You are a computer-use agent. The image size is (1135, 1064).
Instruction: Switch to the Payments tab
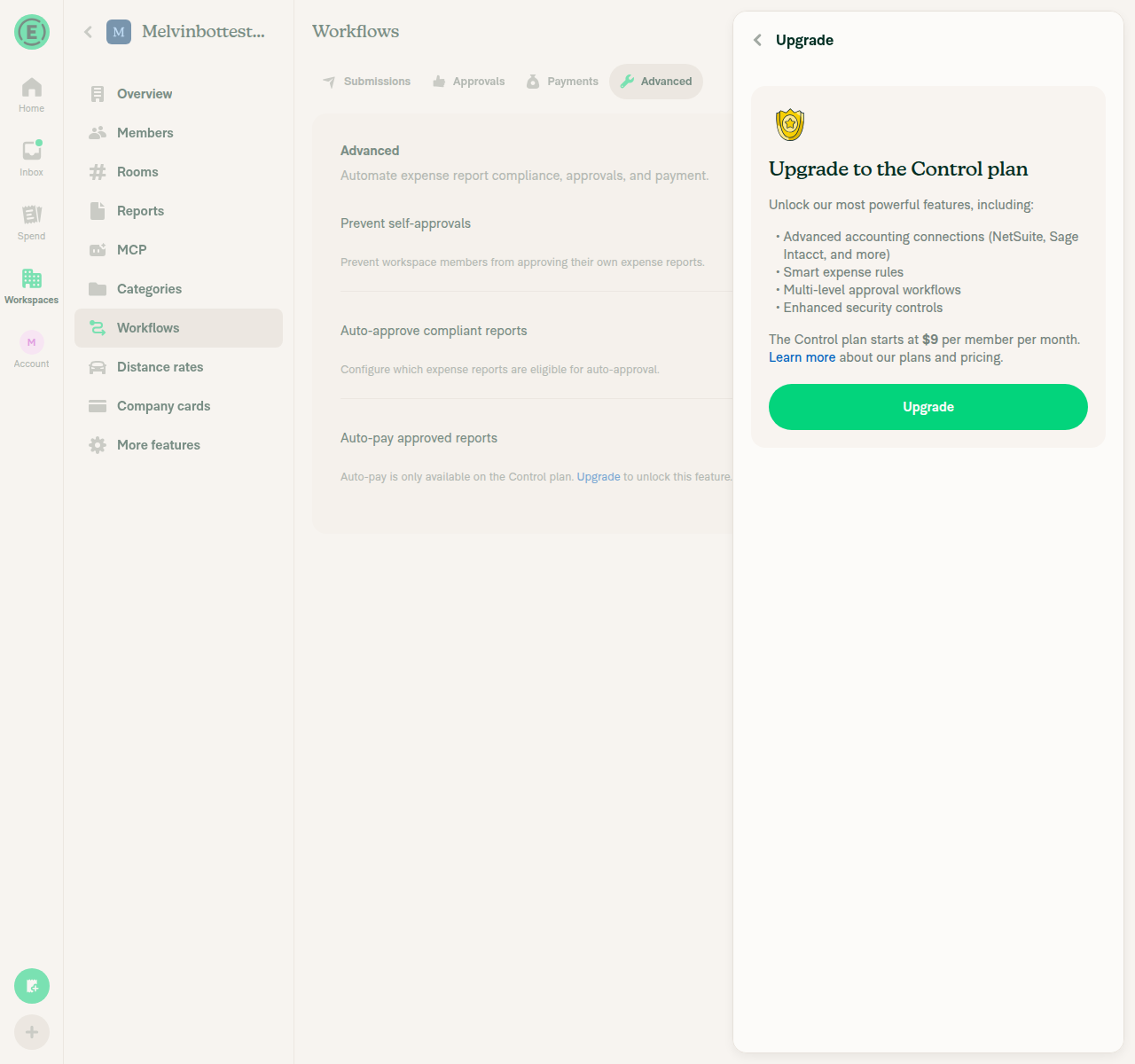pos(562,82)
